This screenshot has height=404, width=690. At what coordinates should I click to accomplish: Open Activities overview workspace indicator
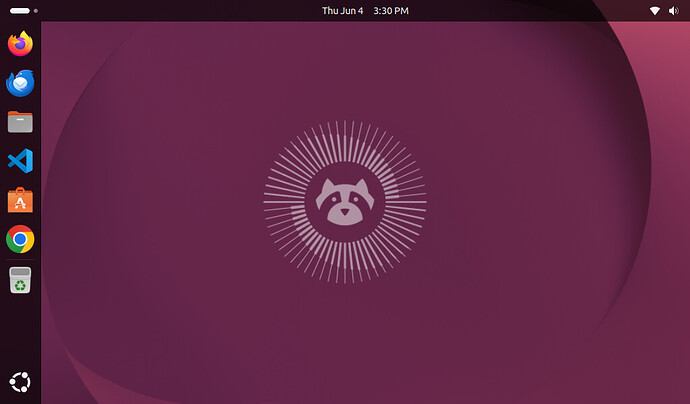click(x=24, y=11)
